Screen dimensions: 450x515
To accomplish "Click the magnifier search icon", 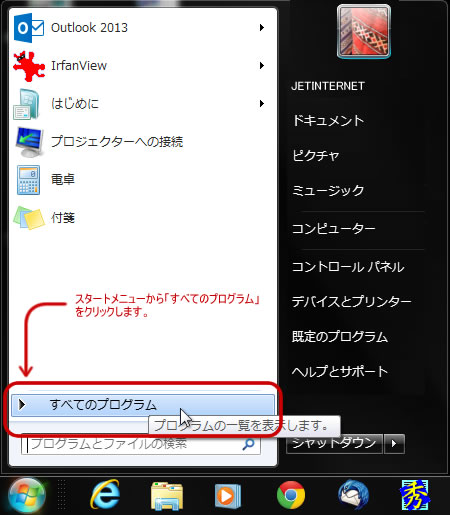I will click(248, 444).
